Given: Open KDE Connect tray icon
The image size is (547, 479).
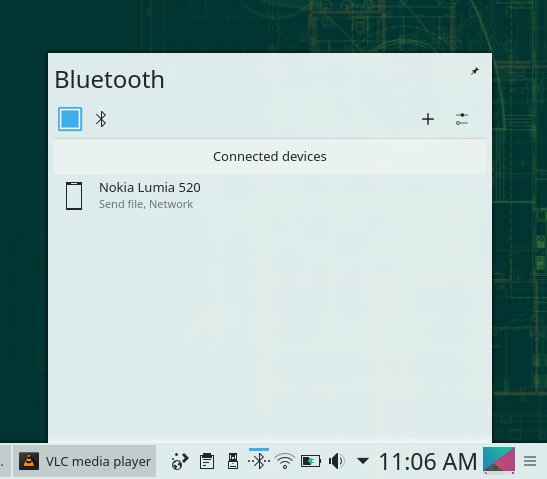Looking at the screenshot, I should pos(180,461).
